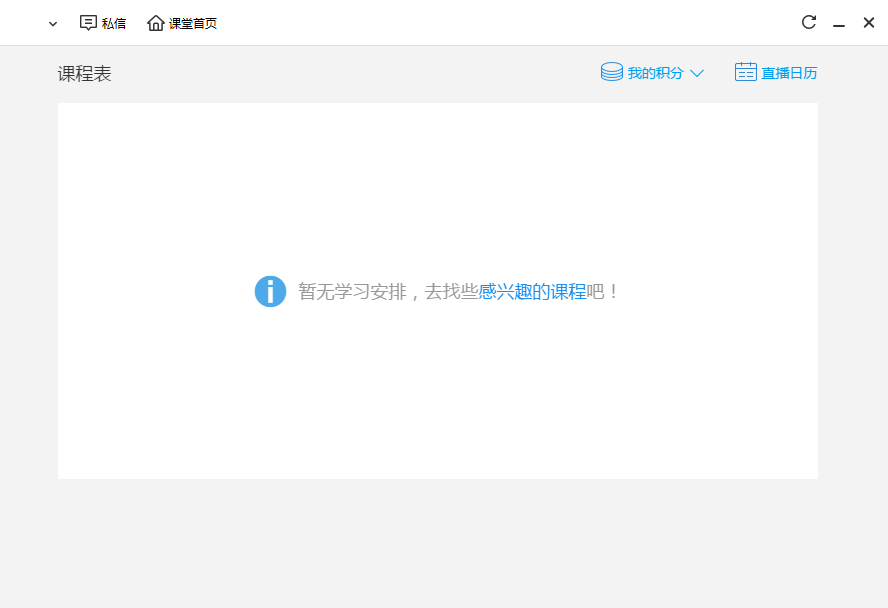
Task: Click the coins icon beside 我的积分
Action: (611, 72)
